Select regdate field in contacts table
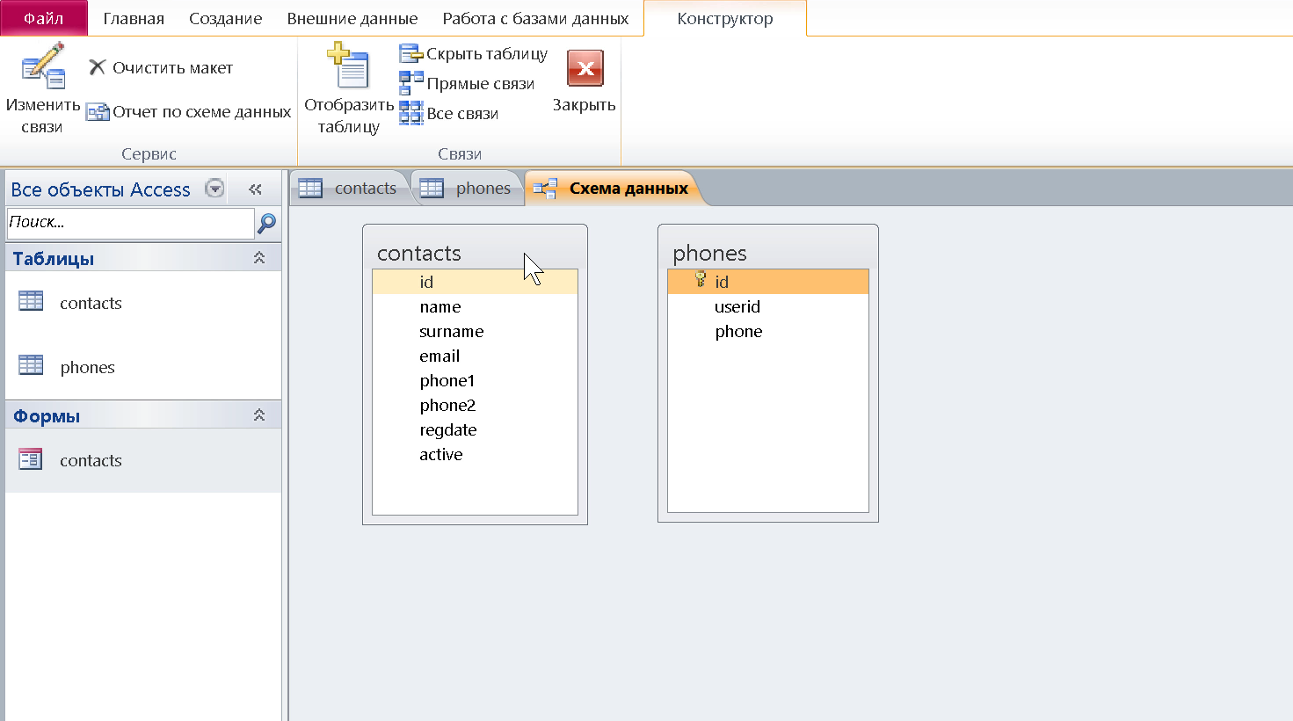 (475, 430)
